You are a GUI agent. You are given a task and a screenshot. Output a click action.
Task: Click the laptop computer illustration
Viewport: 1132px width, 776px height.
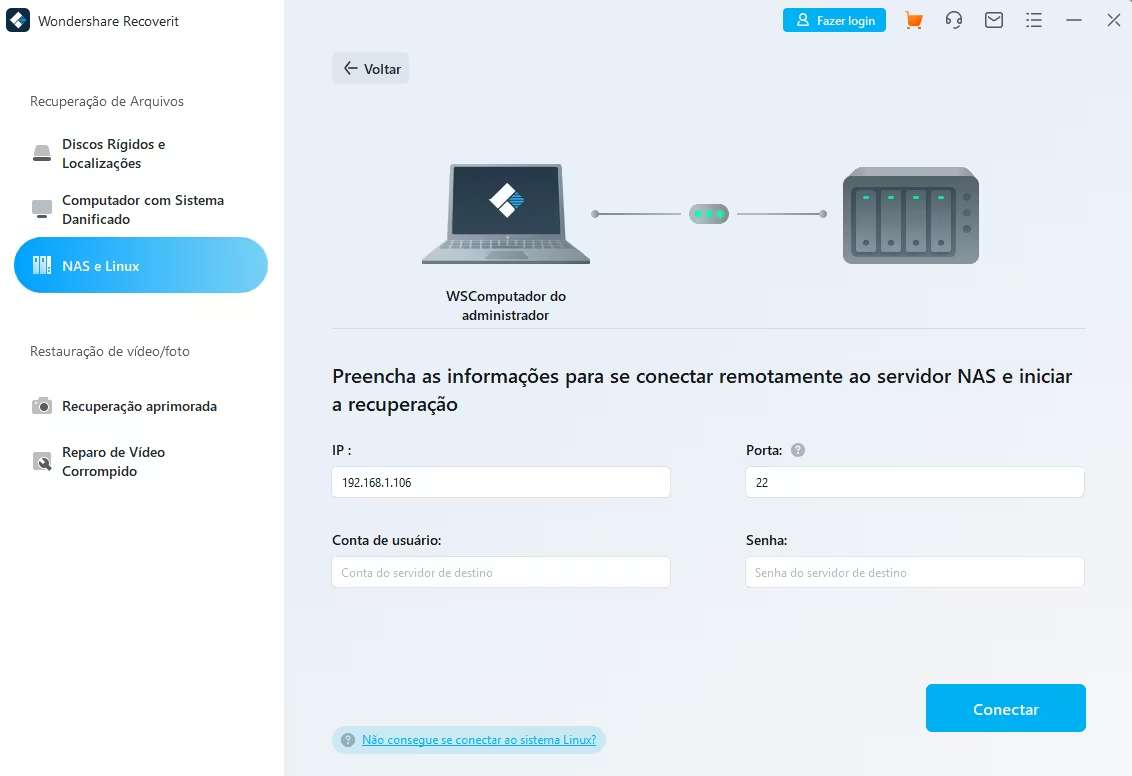[506, 214]
